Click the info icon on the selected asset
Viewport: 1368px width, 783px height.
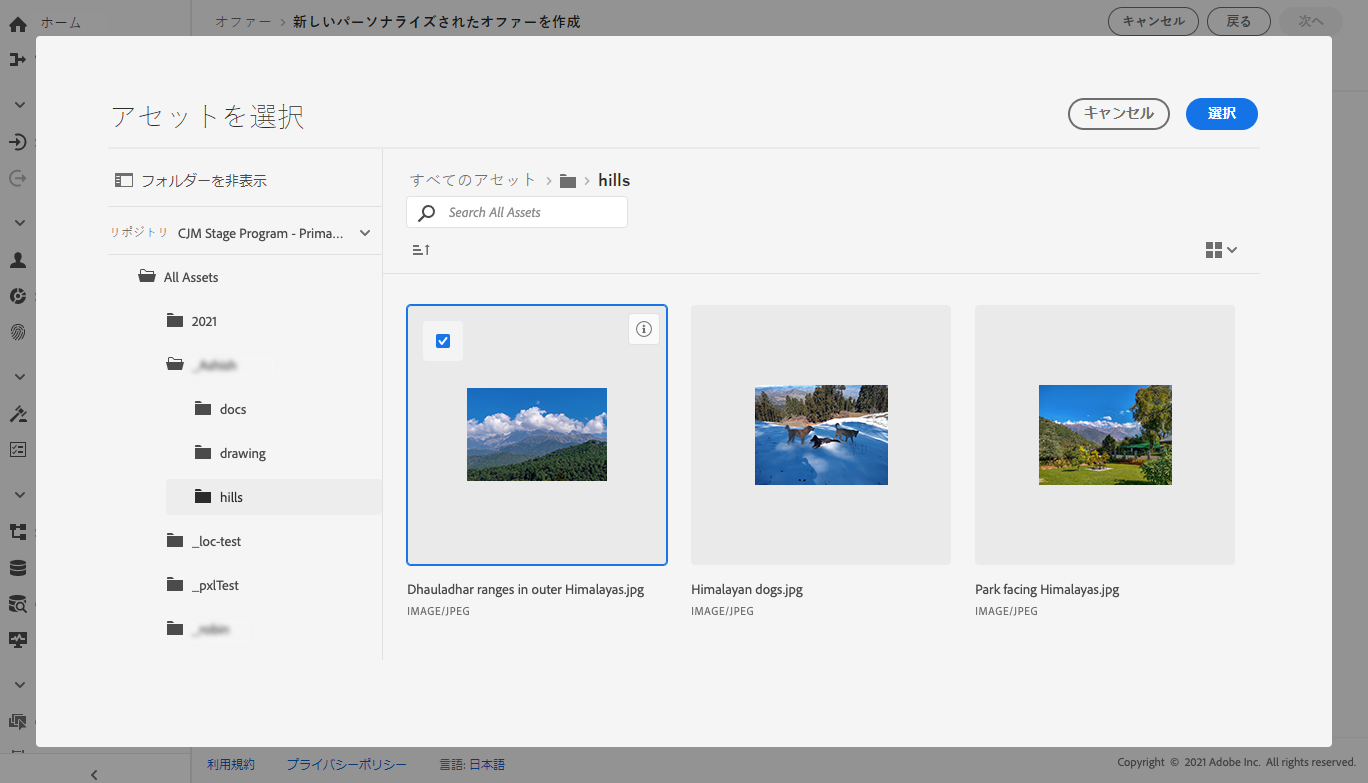(x=644, y=329)
